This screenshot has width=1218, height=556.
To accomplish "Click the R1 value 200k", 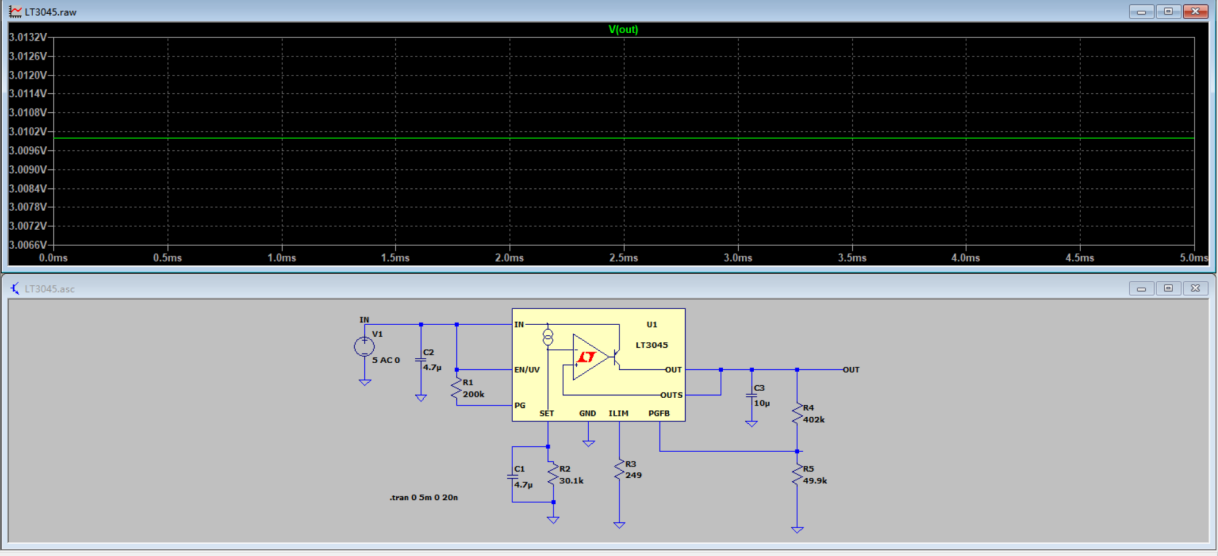I will (x=474, y=395).
